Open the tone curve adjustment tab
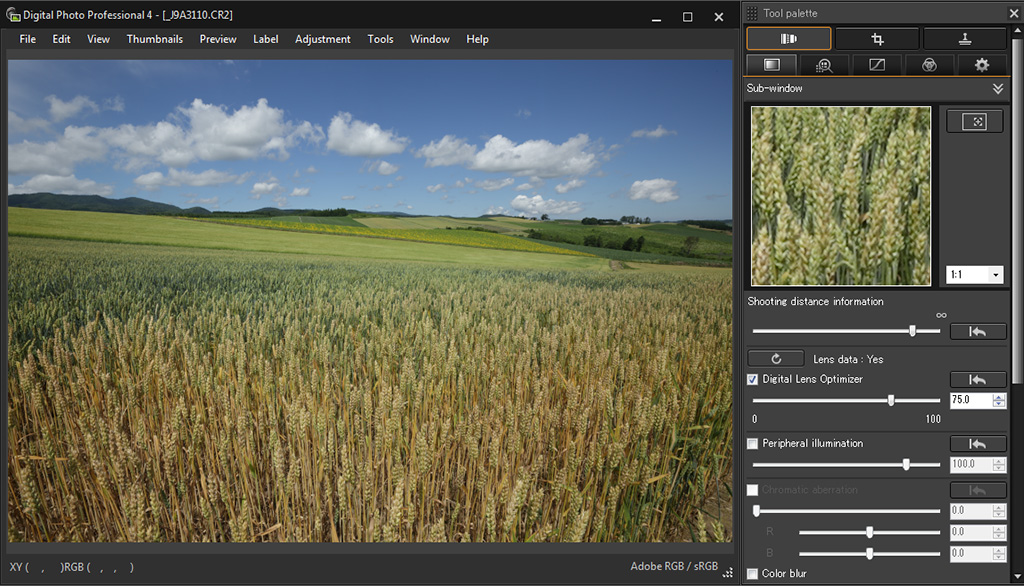 coord(877,65)
